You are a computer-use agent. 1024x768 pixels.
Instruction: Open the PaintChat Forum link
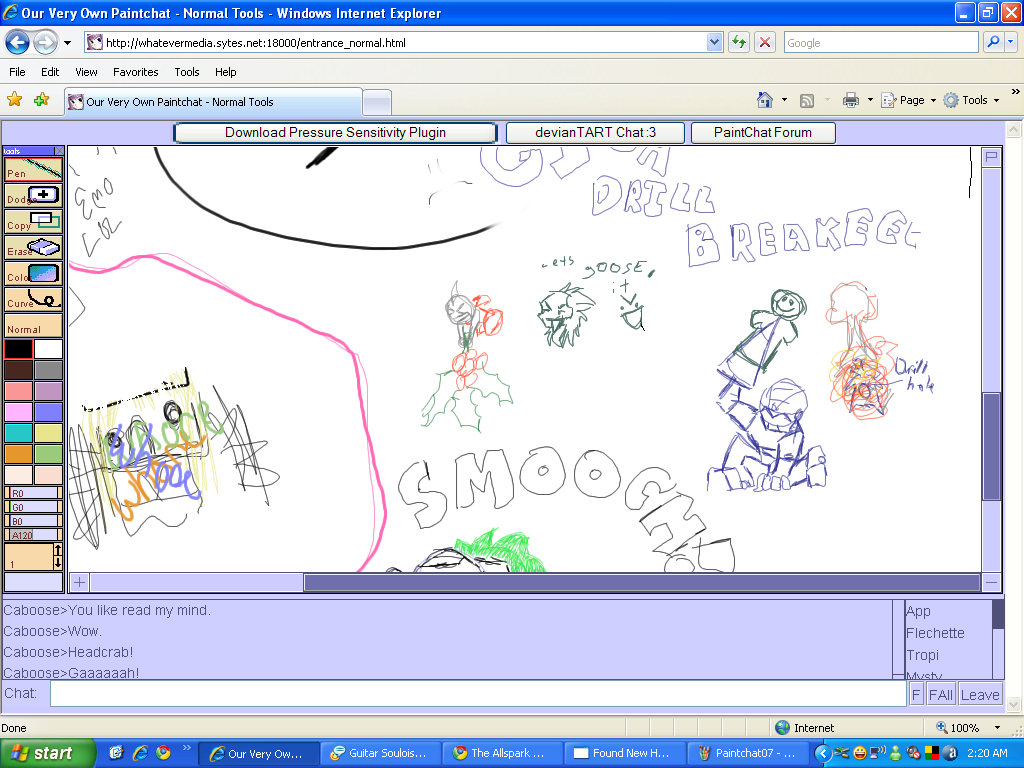(763, 132)
